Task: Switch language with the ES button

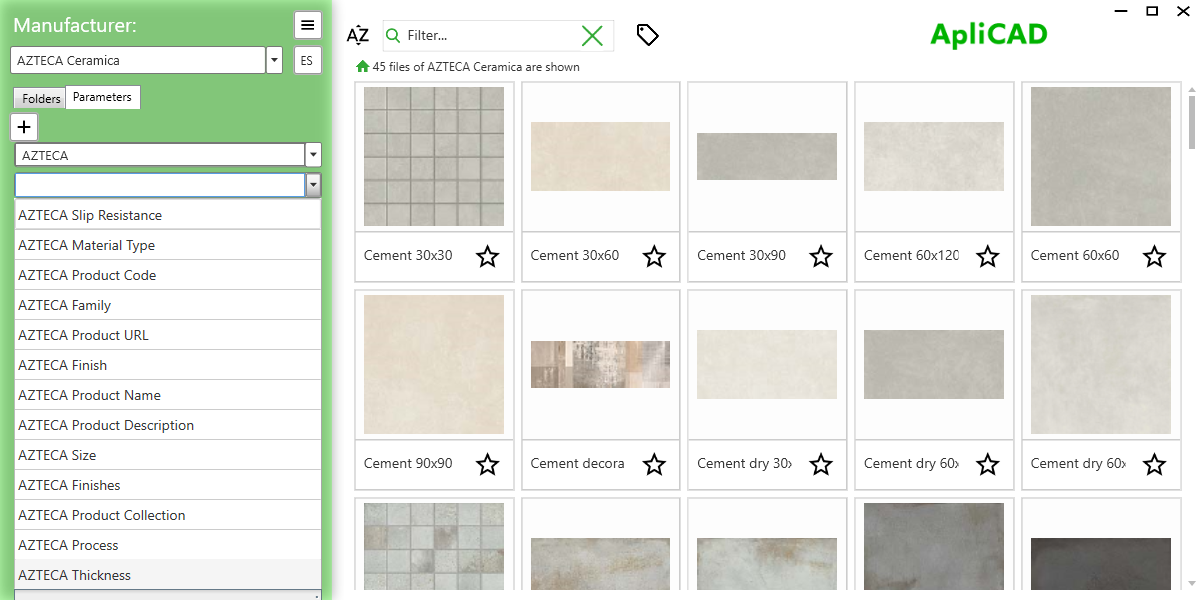Action: pos(307,60)
